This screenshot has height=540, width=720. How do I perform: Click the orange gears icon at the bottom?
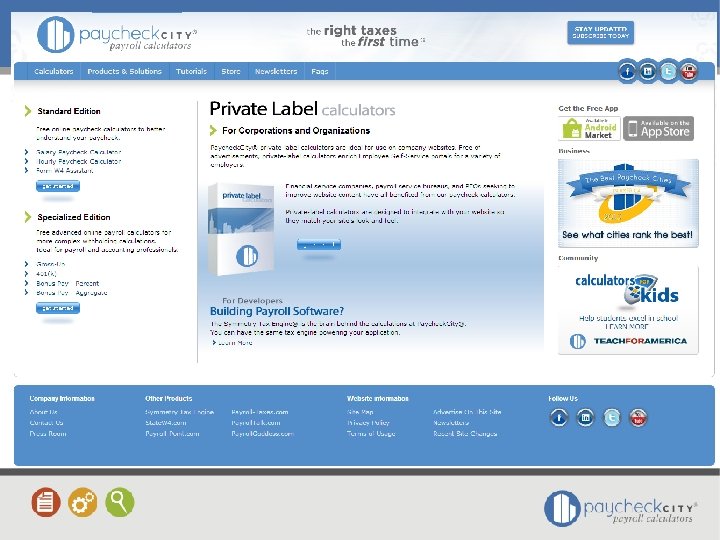tap(83, 502)
